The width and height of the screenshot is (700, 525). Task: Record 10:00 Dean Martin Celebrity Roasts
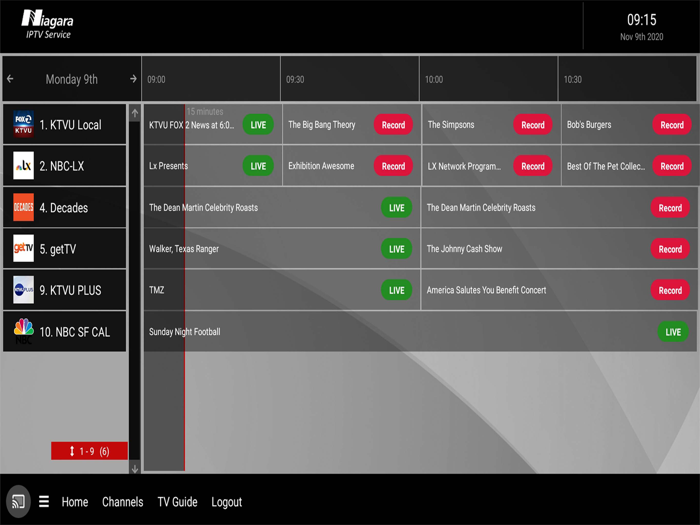pyautogui.click(x=670, y=208)
